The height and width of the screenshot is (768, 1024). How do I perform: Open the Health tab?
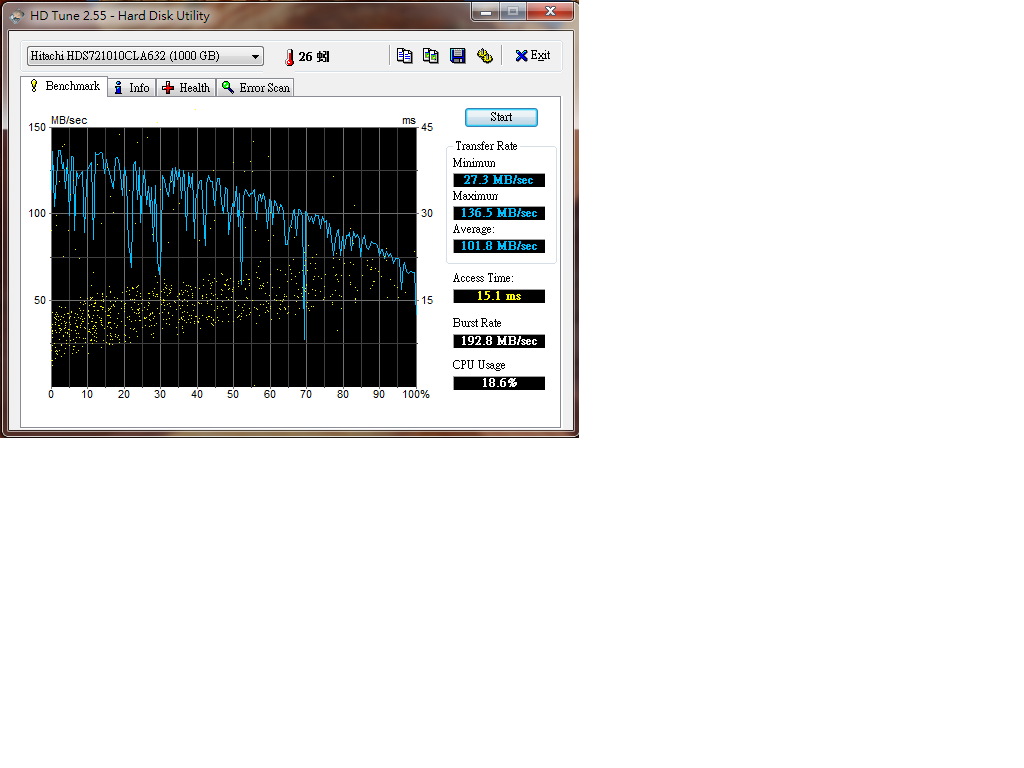coord(186,88)
